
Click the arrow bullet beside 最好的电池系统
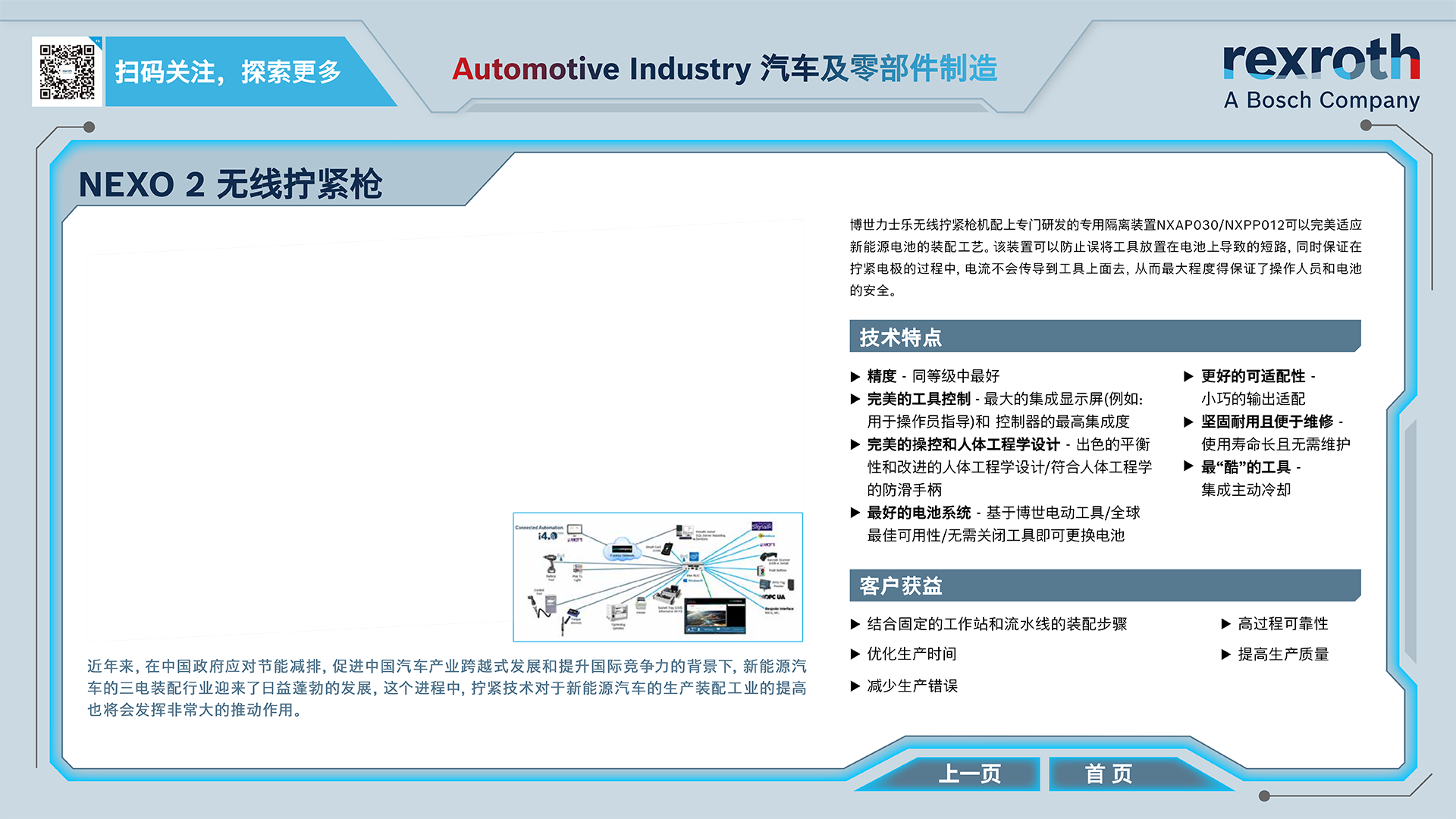(x=855, y=513)
